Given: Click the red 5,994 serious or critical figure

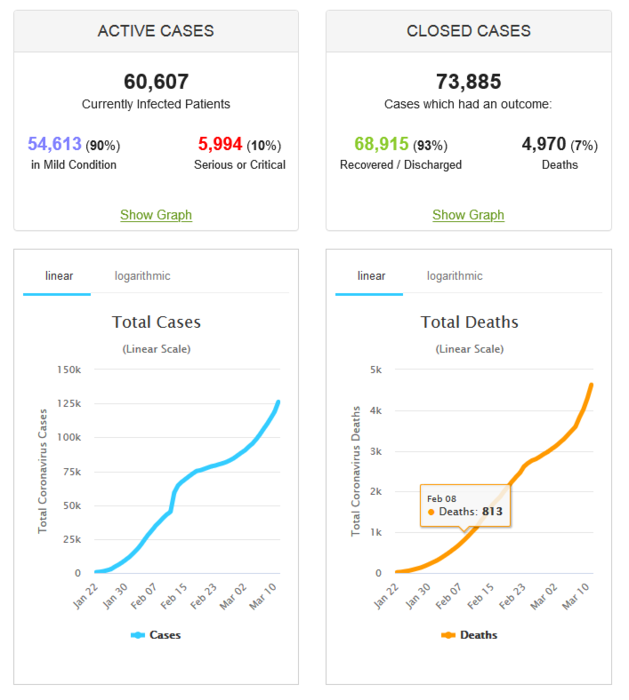Looking at the screenshot, I should pyautogui.click(x=220, y=145).
